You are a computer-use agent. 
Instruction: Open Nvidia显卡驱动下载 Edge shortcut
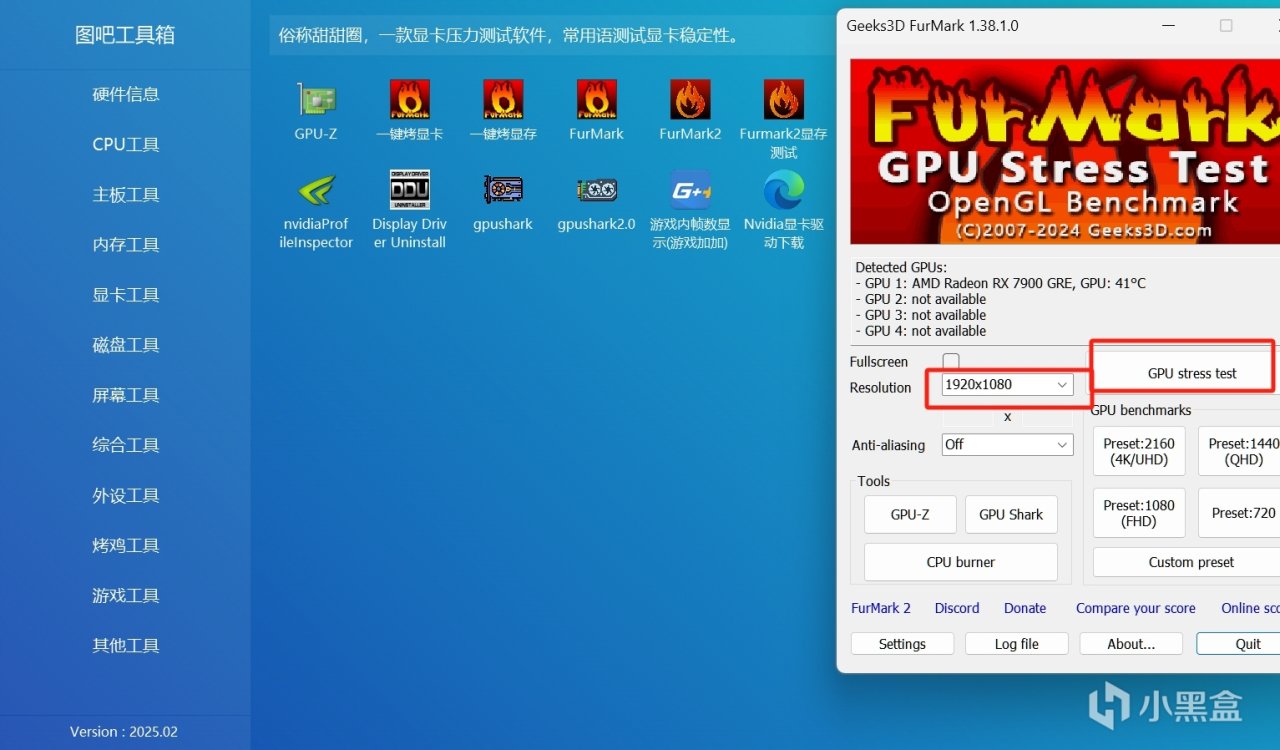tap(784, 190)
